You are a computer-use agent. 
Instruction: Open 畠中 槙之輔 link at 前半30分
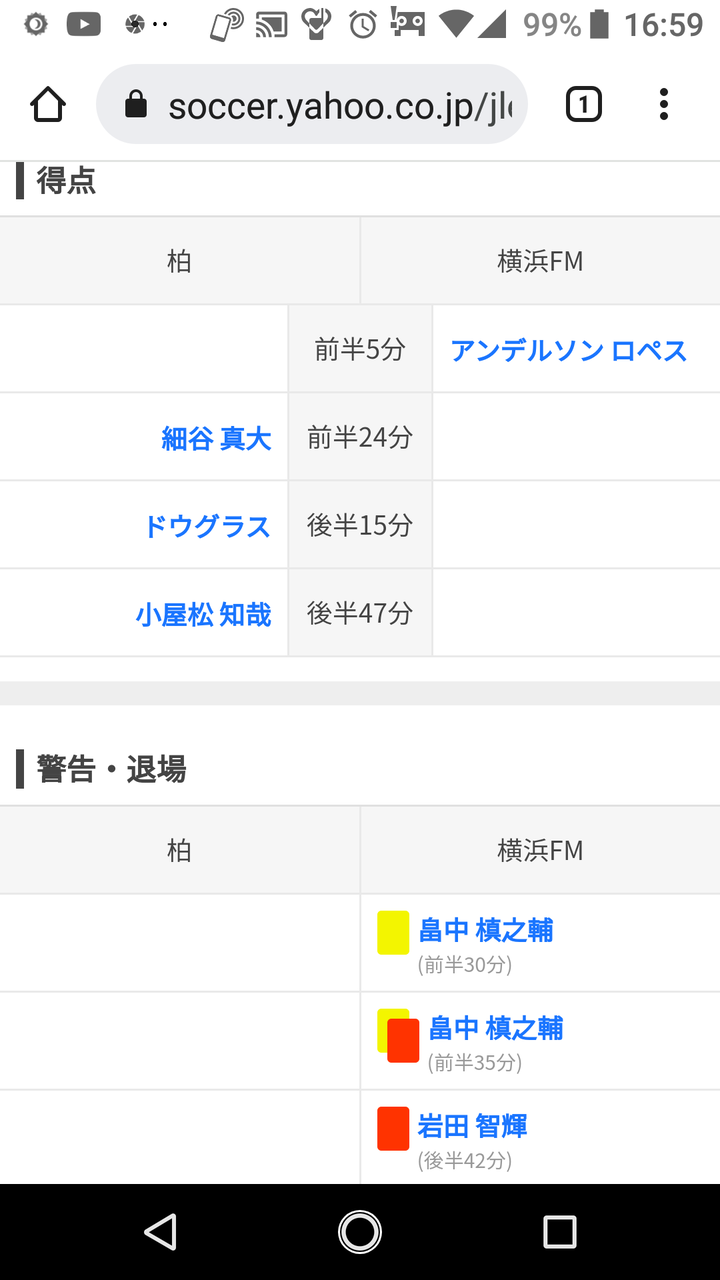click(486, 930)
